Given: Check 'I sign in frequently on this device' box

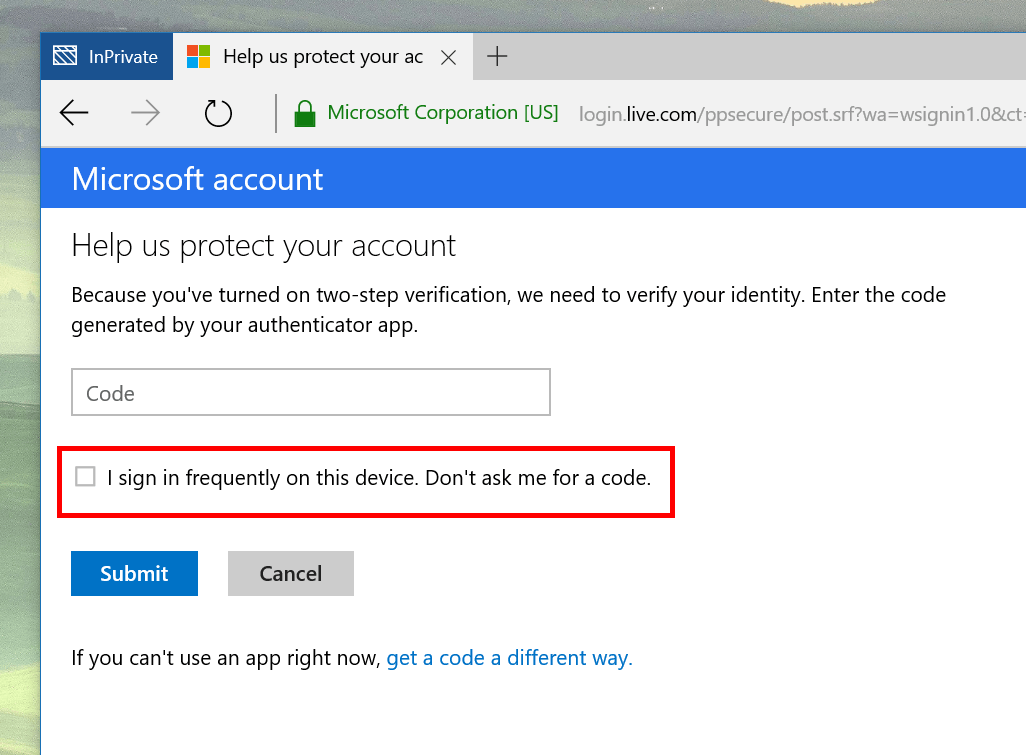Looking at the screenshot, I should [x=85, y=476].
